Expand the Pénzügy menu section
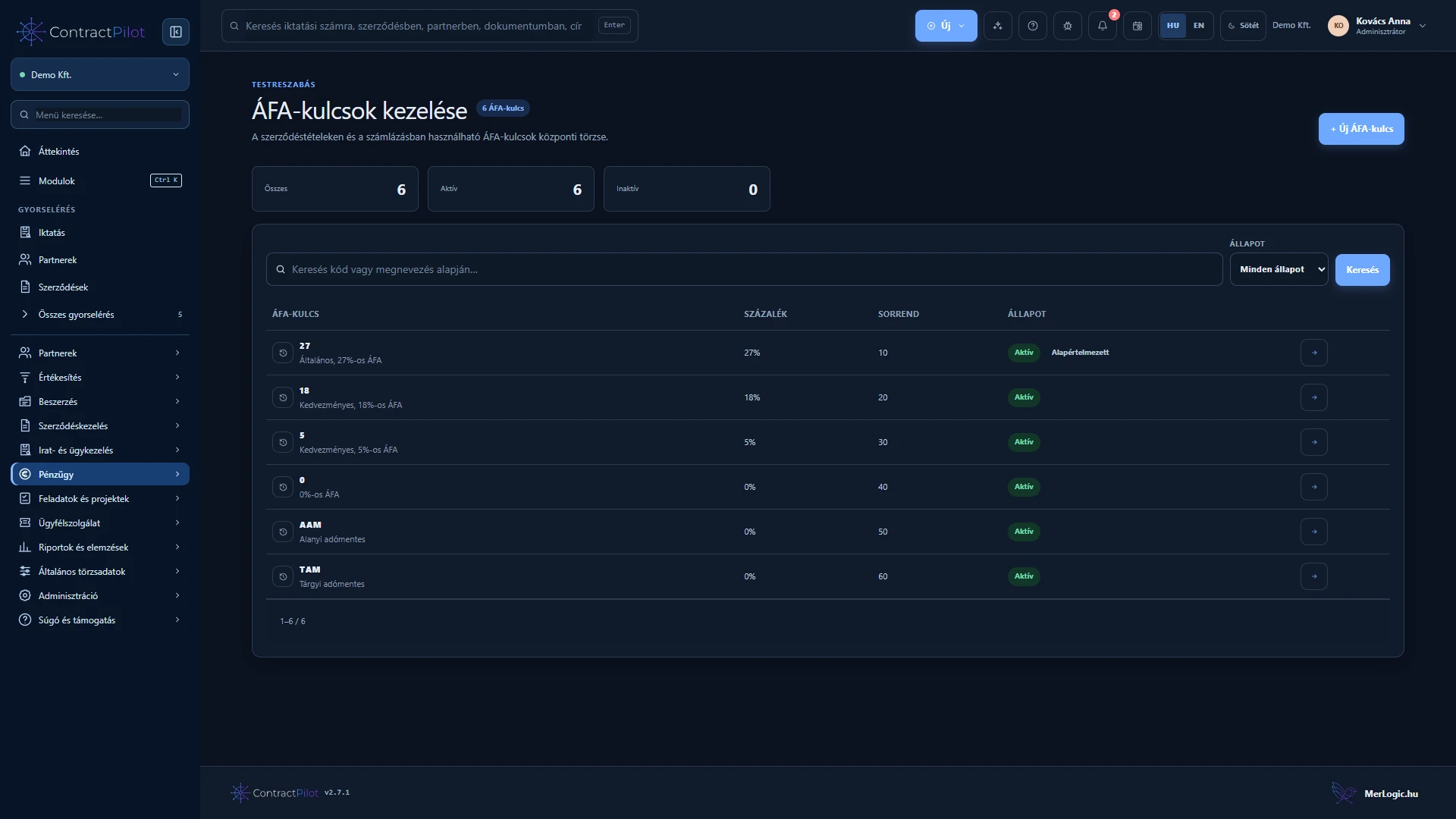 100,474
